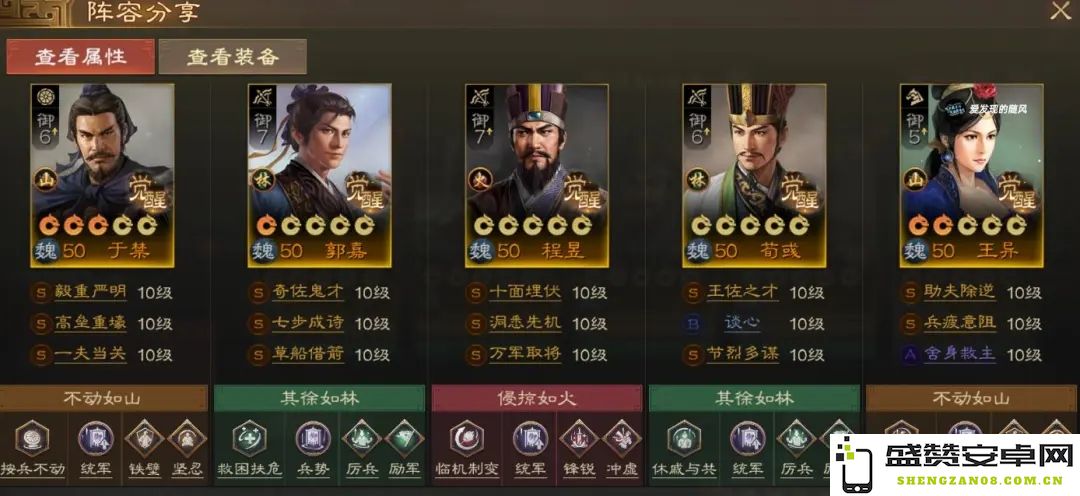Close the 阵容分享 panel
Image resolution: width=1080 pixels, height=496 pixels.
[x=1060, y=11]
